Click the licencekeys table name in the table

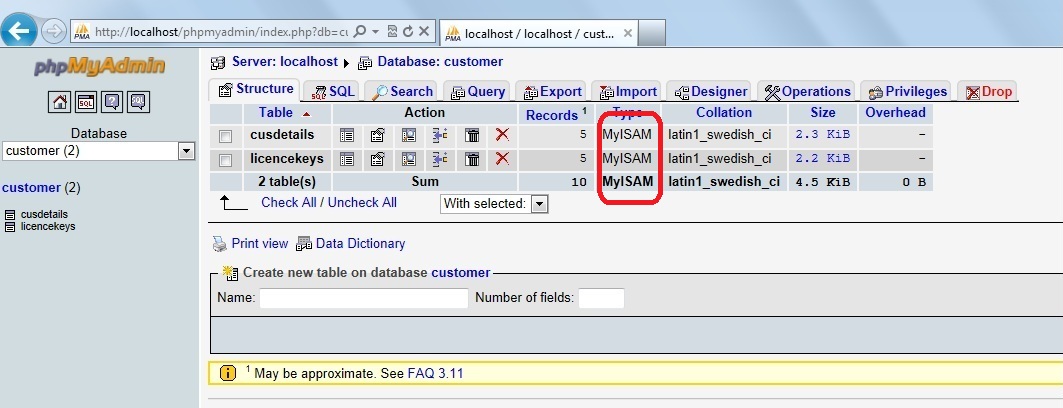pyautogui.click(x=287, y=159)
